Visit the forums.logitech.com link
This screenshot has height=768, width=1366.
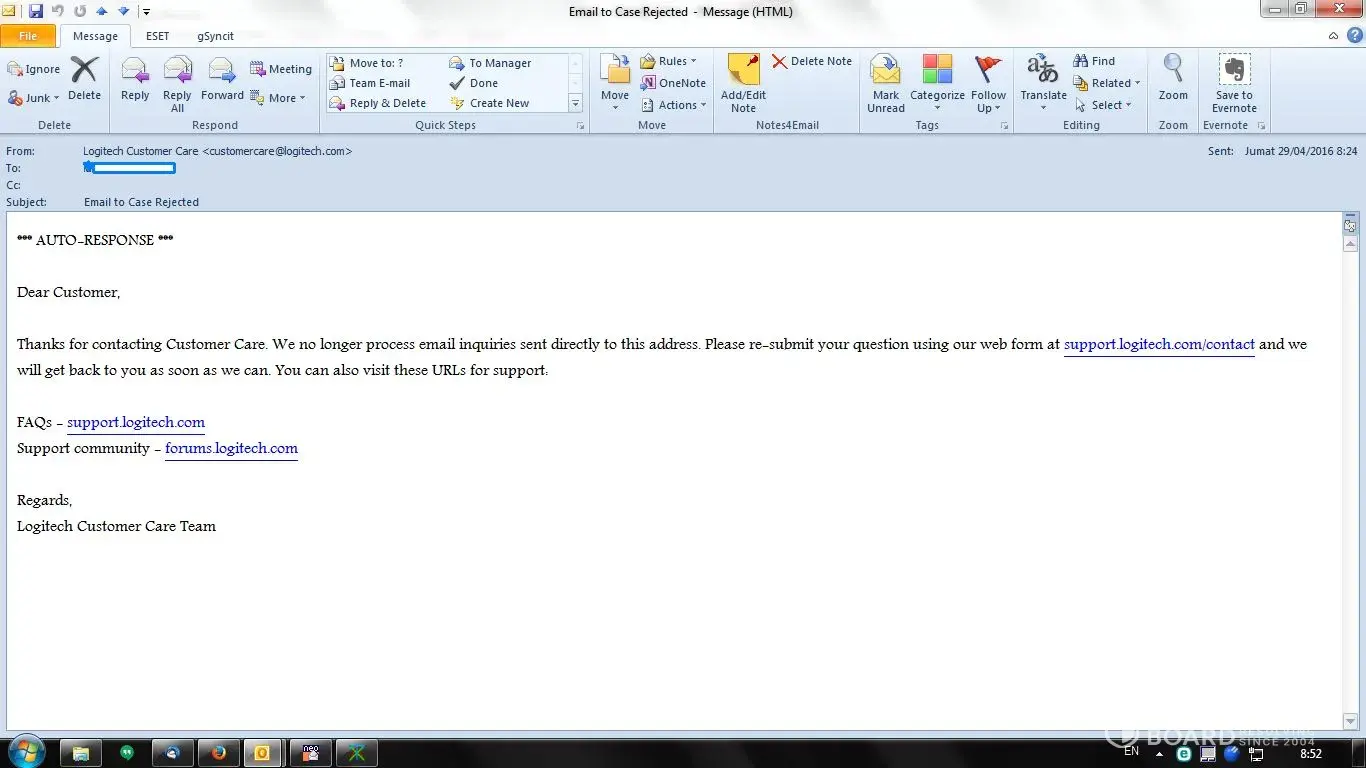[231, 448]
